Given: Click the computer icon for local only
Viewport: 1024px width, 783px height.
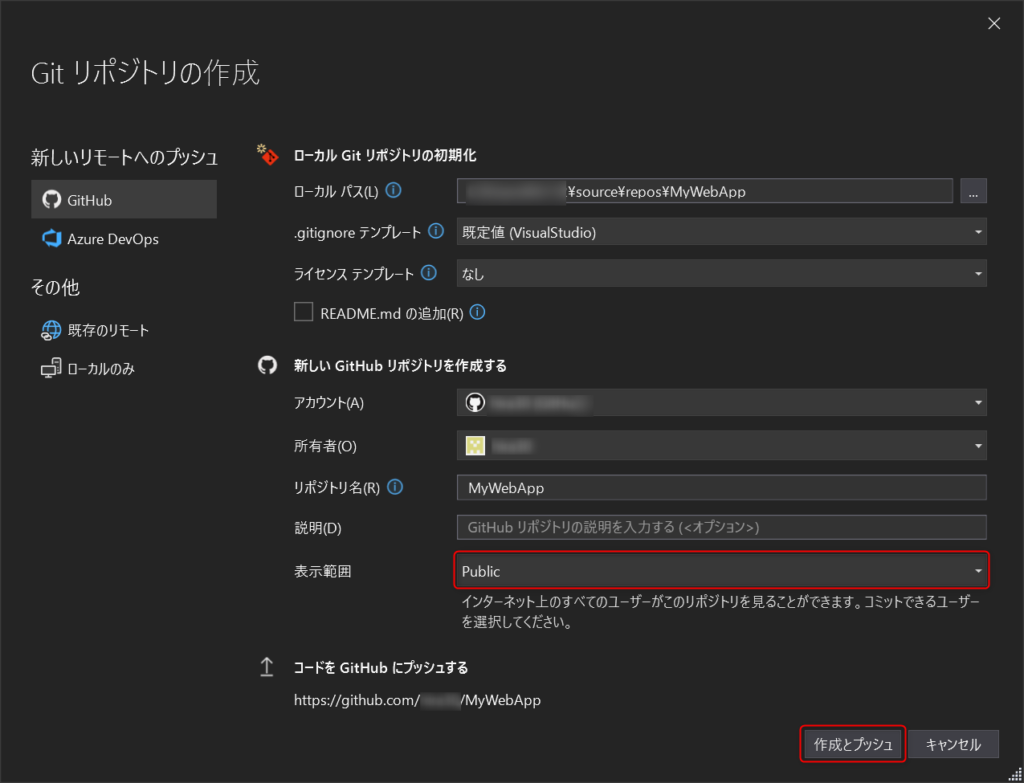Looking at the screenshot, I should point(51,369).
